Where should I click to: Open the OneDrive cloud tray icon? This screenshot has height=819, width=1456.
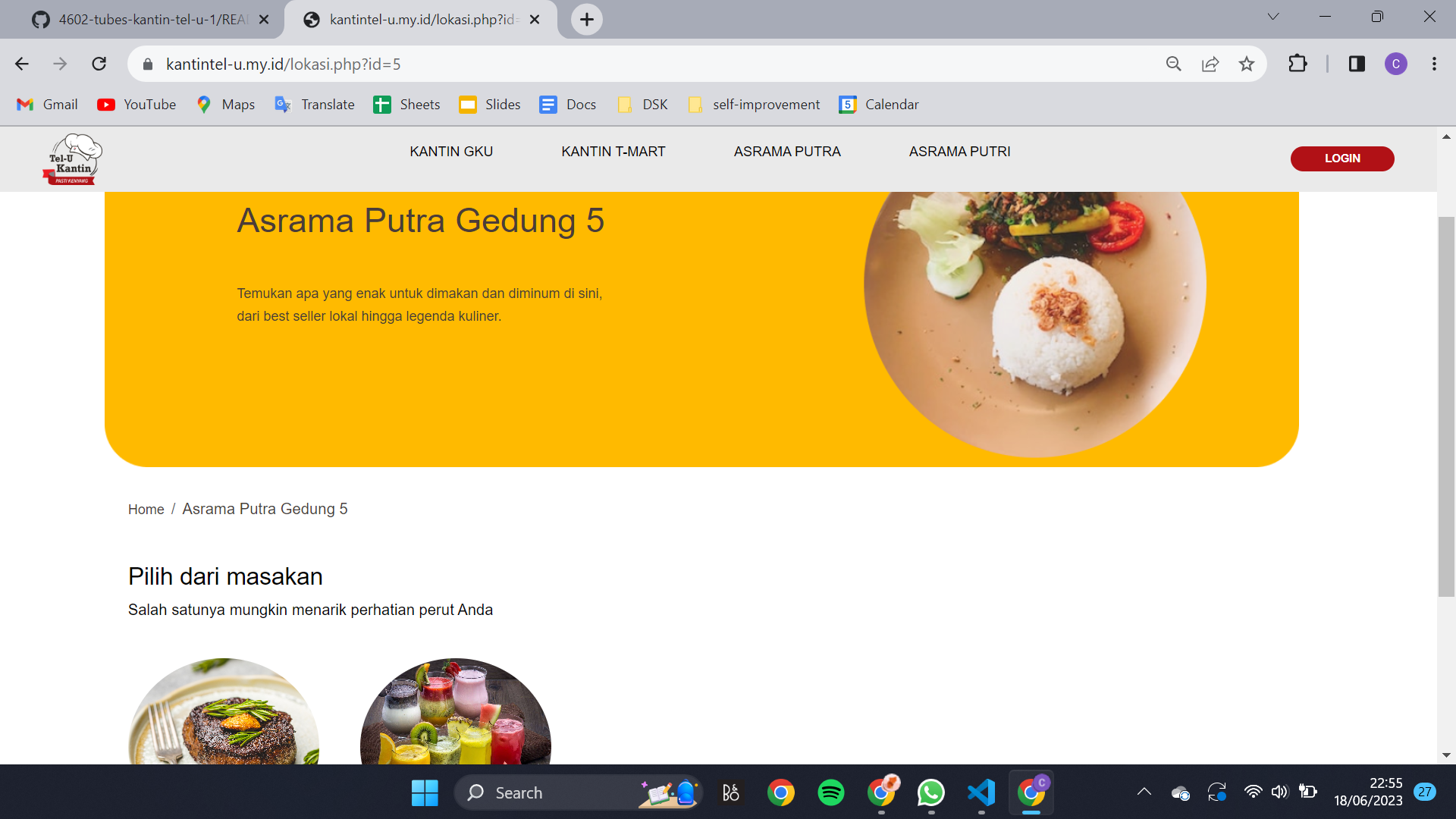click(x=1180, y=793)
